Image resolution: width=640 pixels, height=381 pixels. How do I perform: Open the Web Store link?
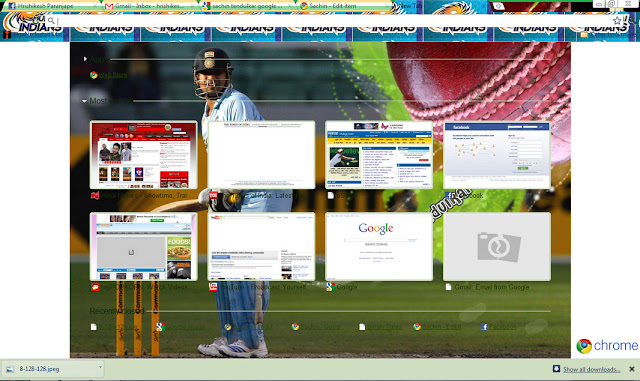pyautogui.click(x=113, y=75)
